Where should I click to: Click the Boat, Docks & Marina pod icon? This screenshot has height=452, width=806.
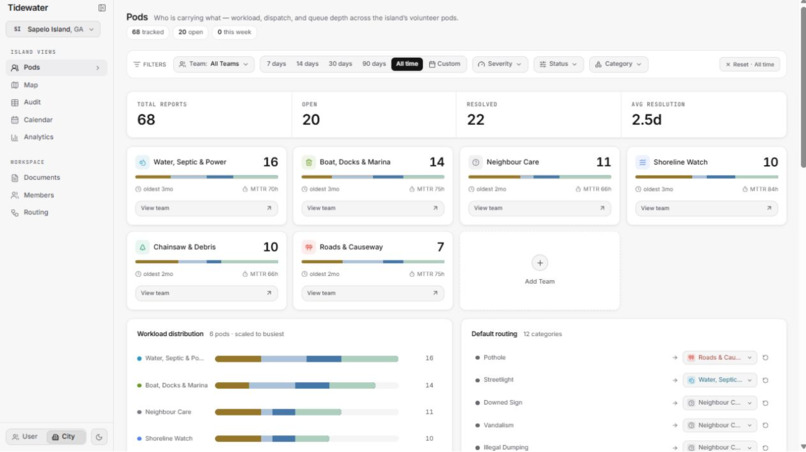tap(308, 162)
